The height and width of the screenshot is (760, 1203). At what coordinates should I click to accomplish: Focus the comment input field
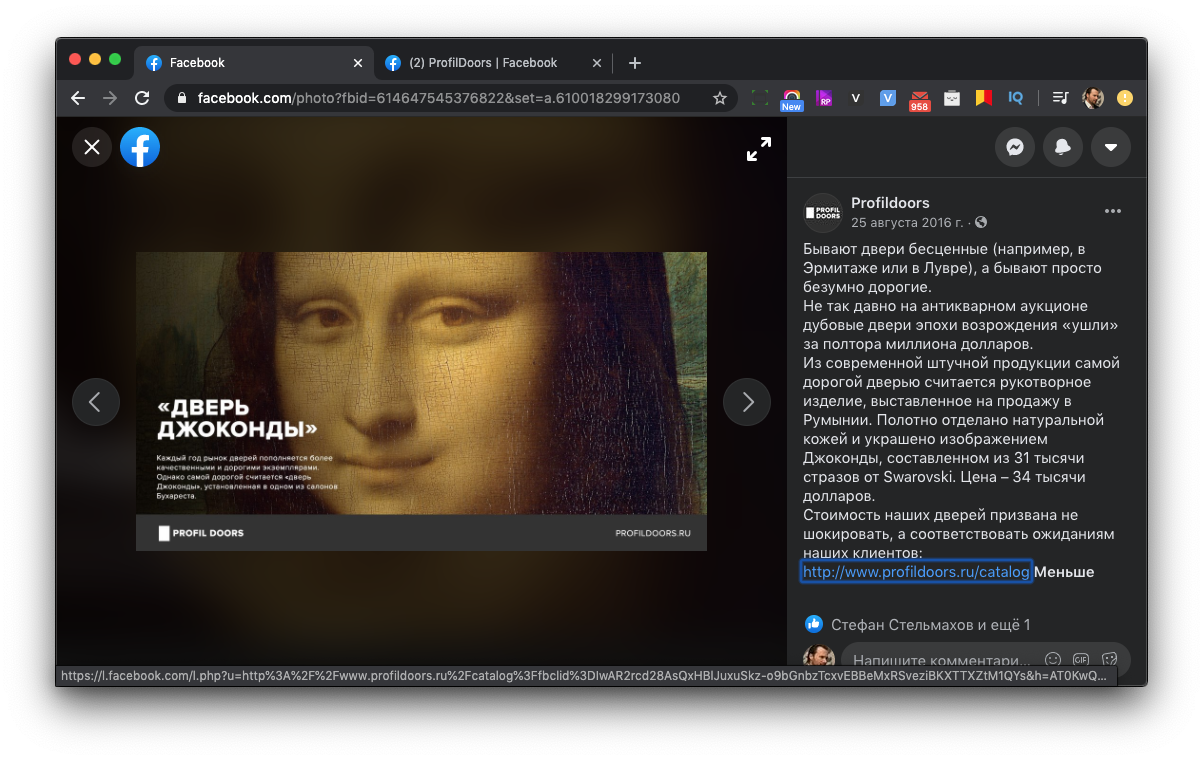pos(942,660)
